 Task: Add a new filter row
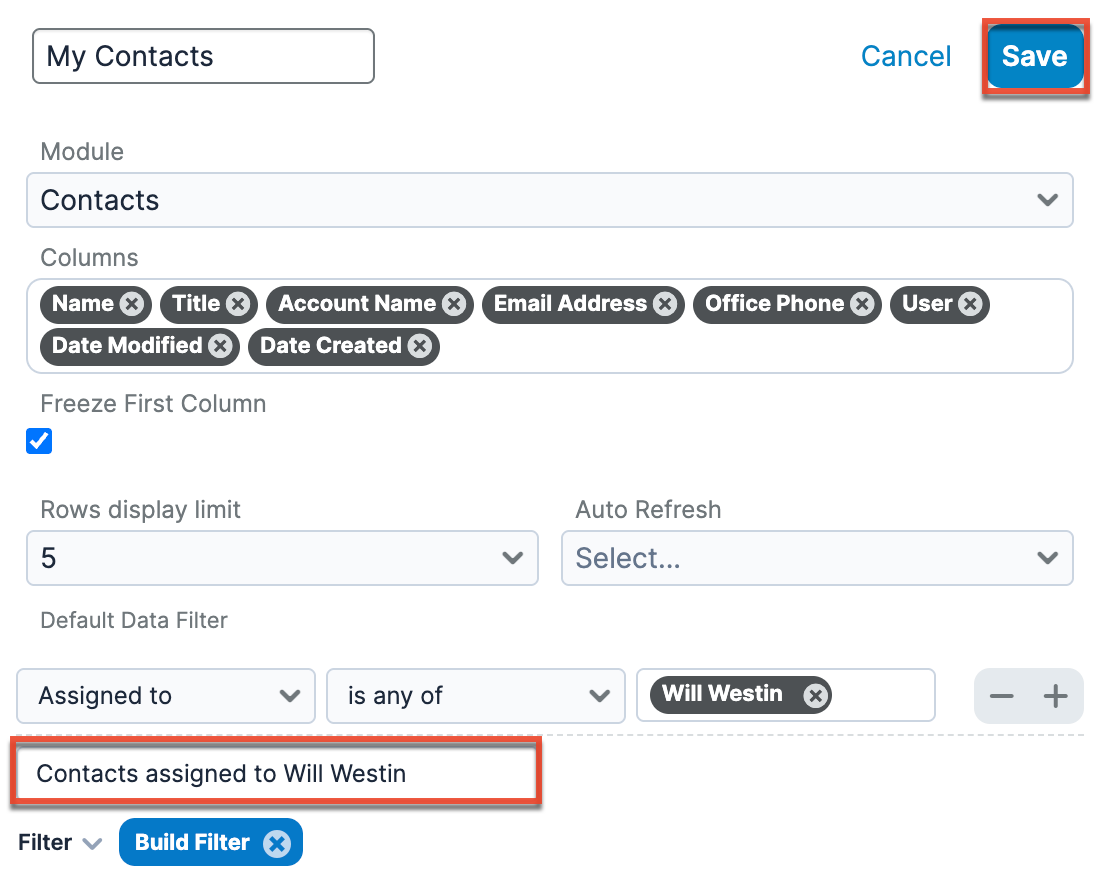coord(1056,696)
